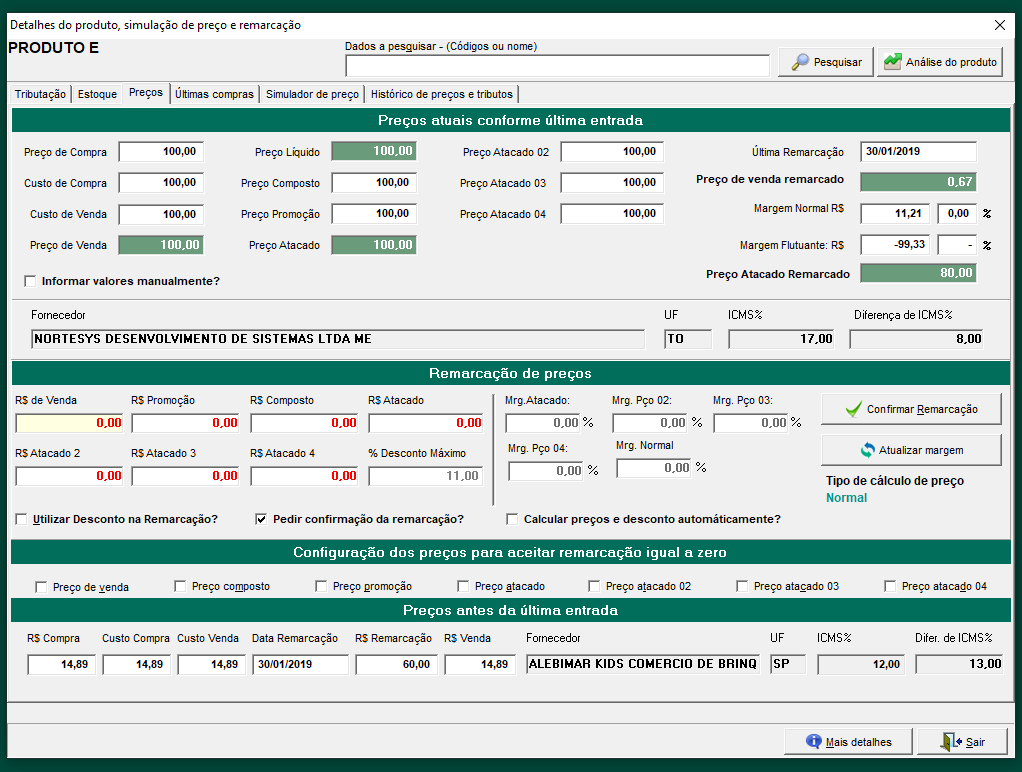The width and height of the screenshot is (1022, 772).
Task: Enable Calcular preços e desconto automáticamente
Action: pos(513,520)
